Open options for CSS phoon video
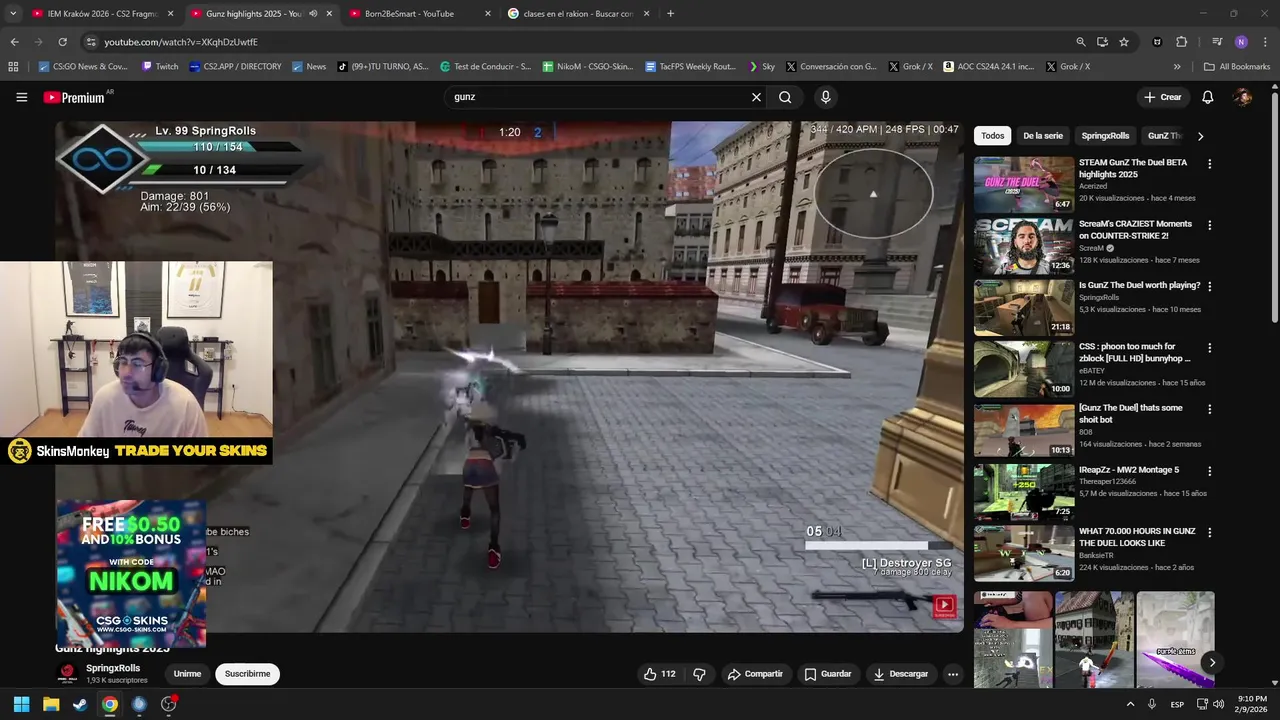 pos(1209,348)
